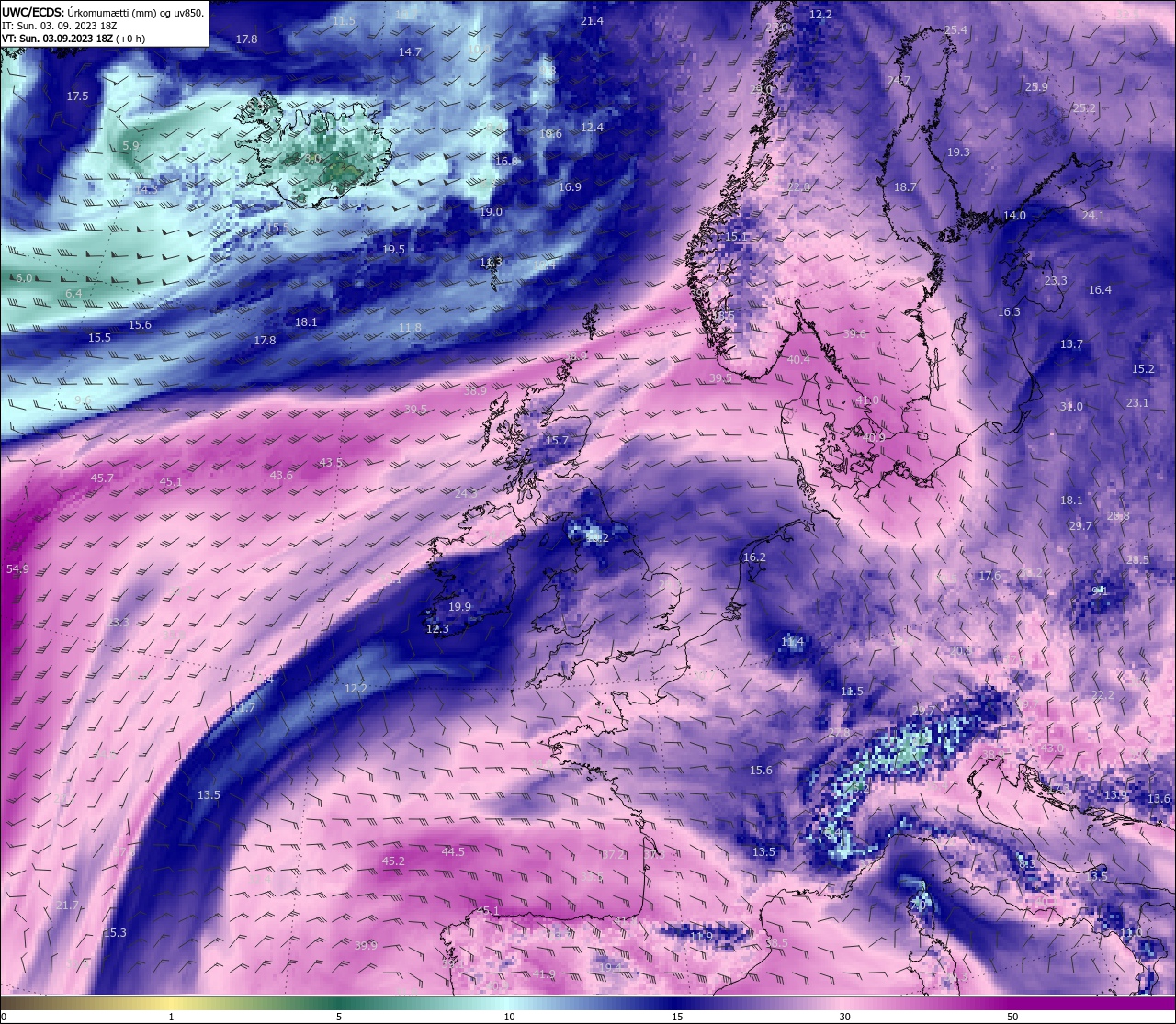This screenshot has height=1024, width=1176.
Task: Click the 19.5 map value
Action: [x=393, y=250]
